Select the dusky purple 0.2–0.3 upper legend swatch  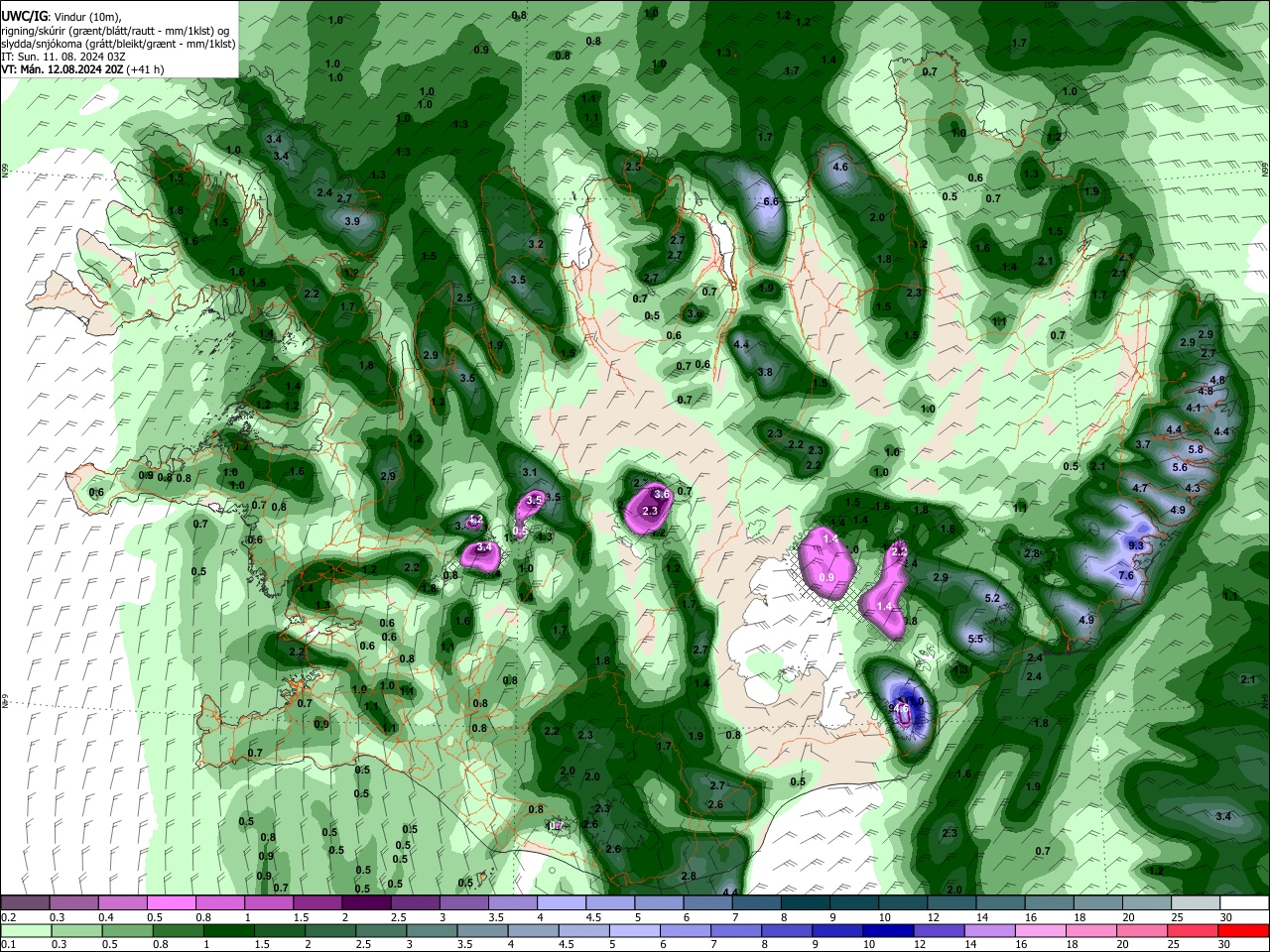25,903
